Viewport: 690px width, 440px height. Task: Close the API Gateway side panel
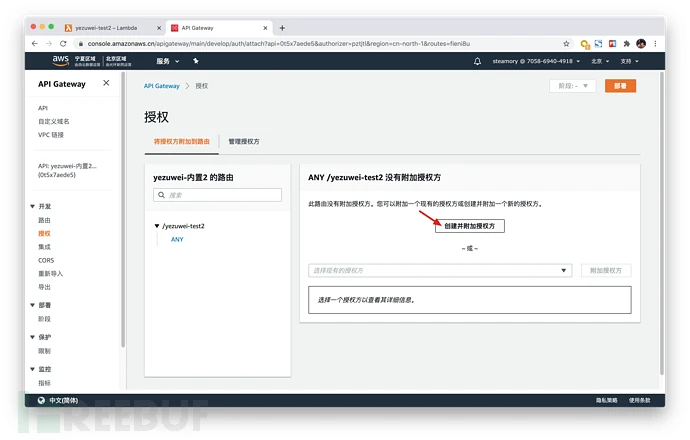click(x=106, y=83)
